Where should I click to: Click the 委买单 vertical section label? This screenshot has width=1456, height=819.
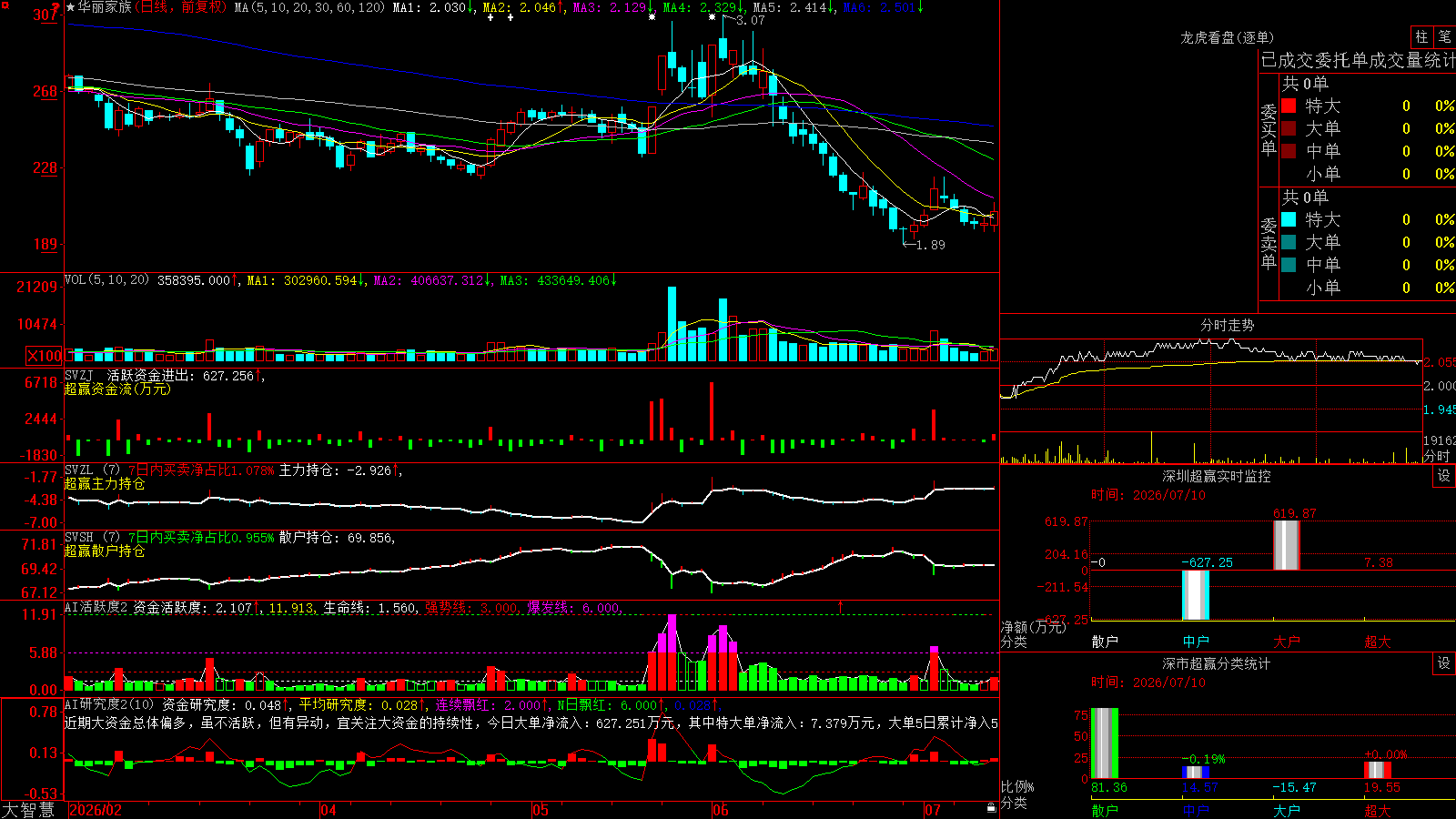pos(1269,129)
